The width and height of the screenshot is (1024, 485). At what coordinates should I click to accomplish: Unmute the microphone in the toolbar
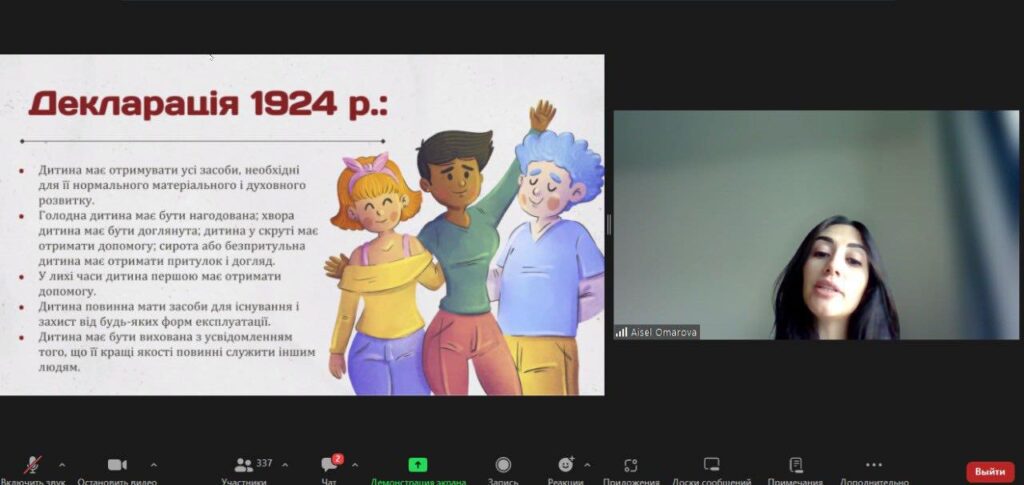coord(33,465)
